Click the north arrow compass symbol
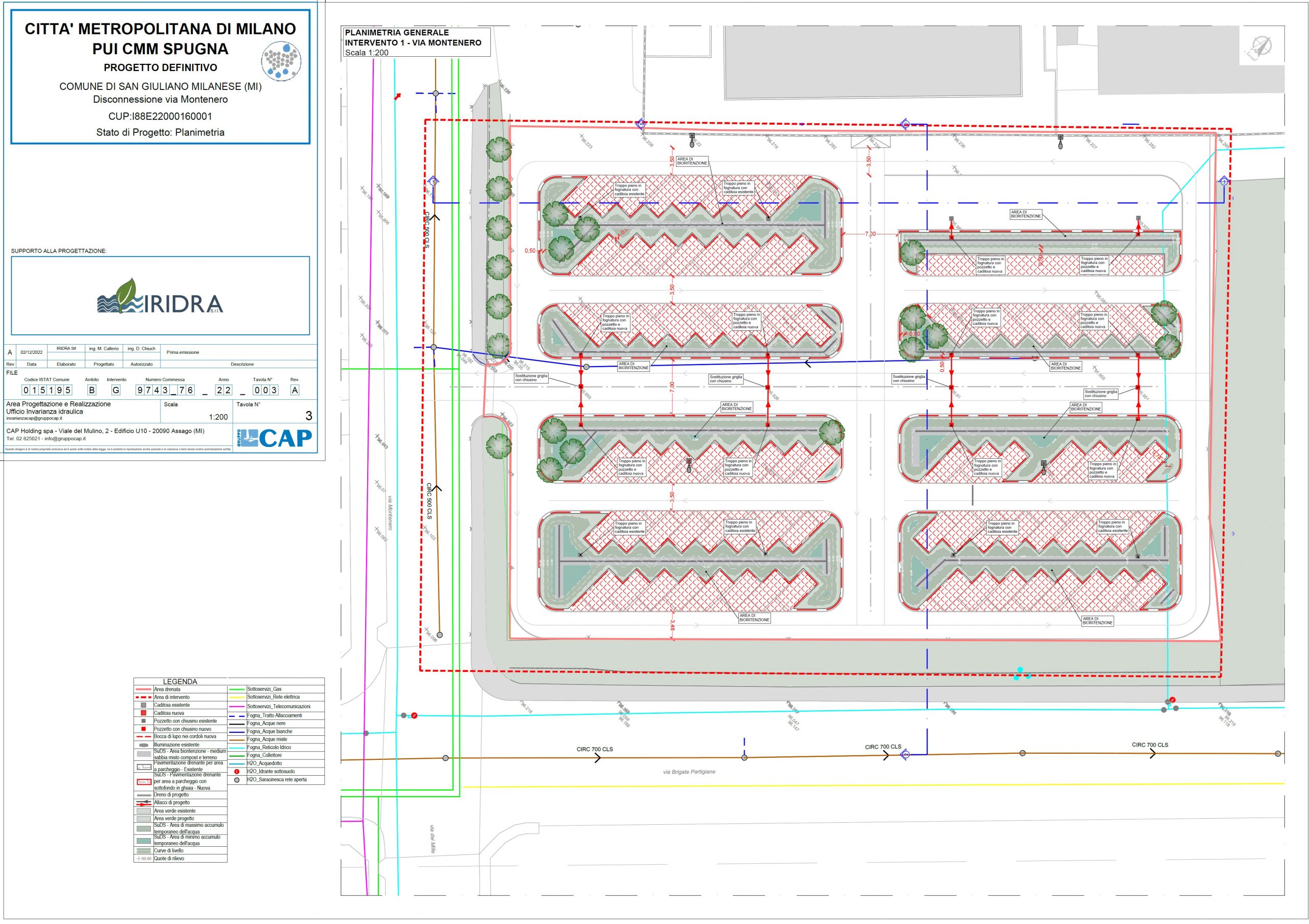Image resolution: width=1309 pixels, height=924 pixels. pyautogui.click(x=1260, y=45)
